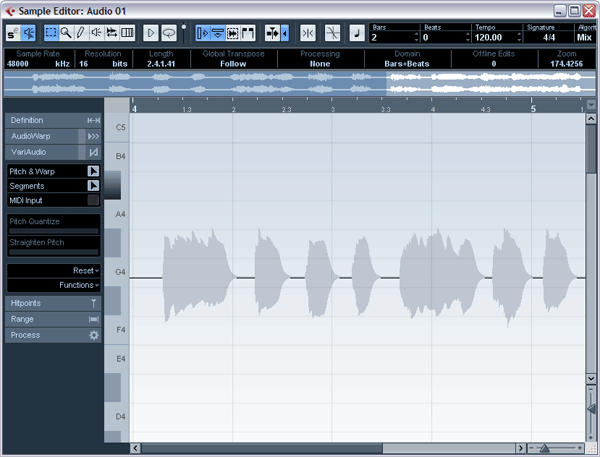Select the Draw pencil tool

tap(80, 34)
